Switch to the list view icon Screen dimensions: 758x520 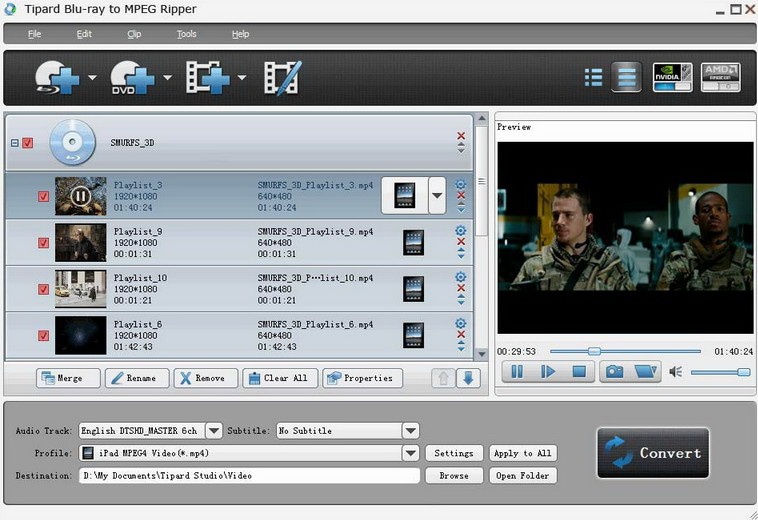tap(593, 77)
